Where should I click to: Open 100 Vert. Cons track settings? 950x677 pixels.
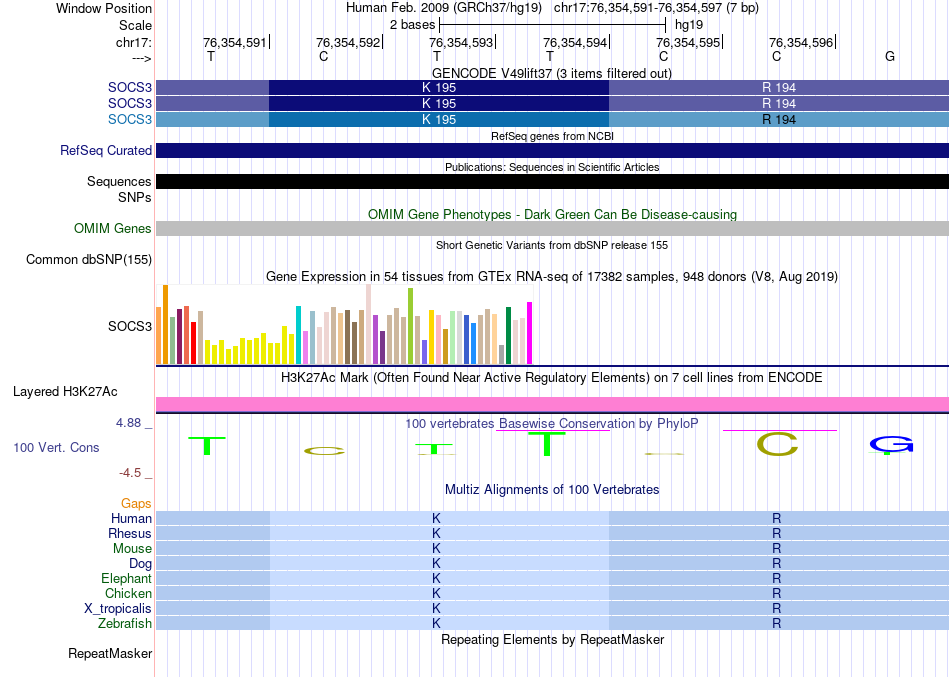tap(56, 447)
